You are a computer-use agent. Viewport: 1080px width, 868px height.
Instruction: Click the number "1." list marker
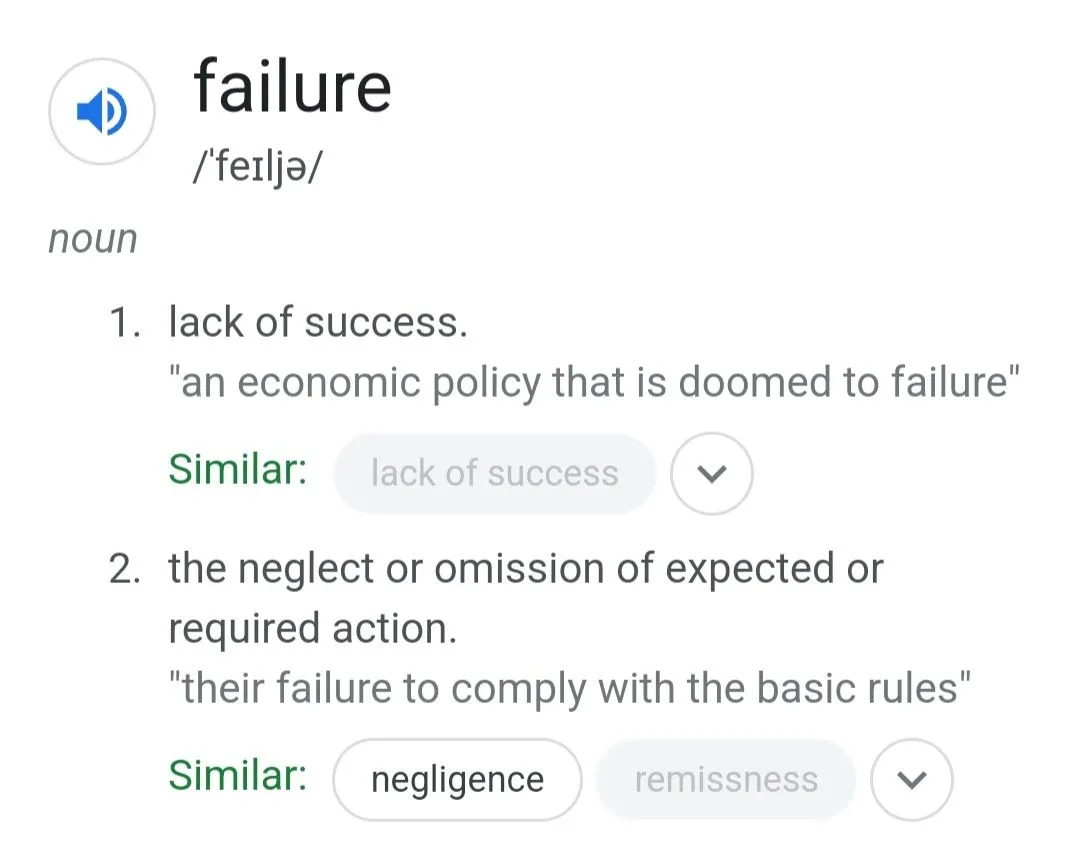coord(124,324)
